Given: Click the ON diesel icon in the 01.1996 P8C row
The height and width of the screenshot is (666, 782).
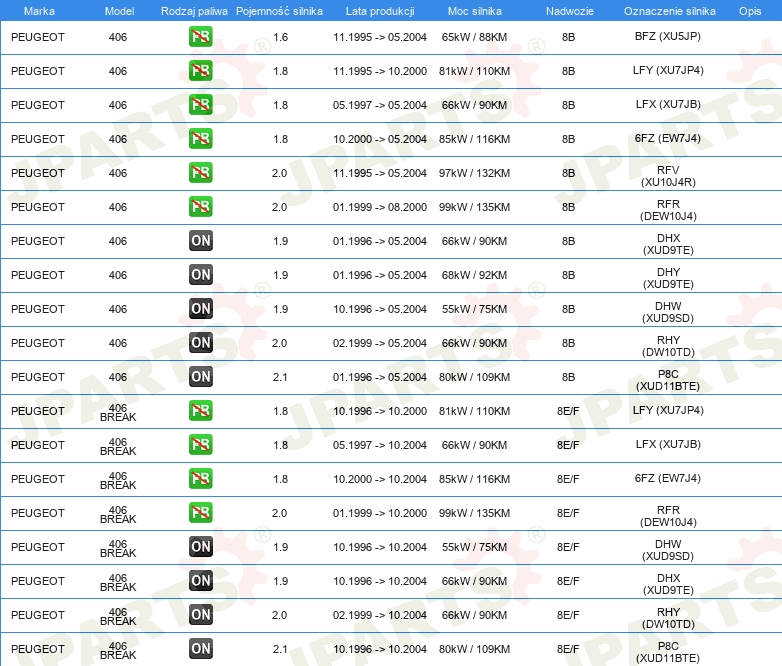Looking at the screenshot, I should [x=200, y=377].
